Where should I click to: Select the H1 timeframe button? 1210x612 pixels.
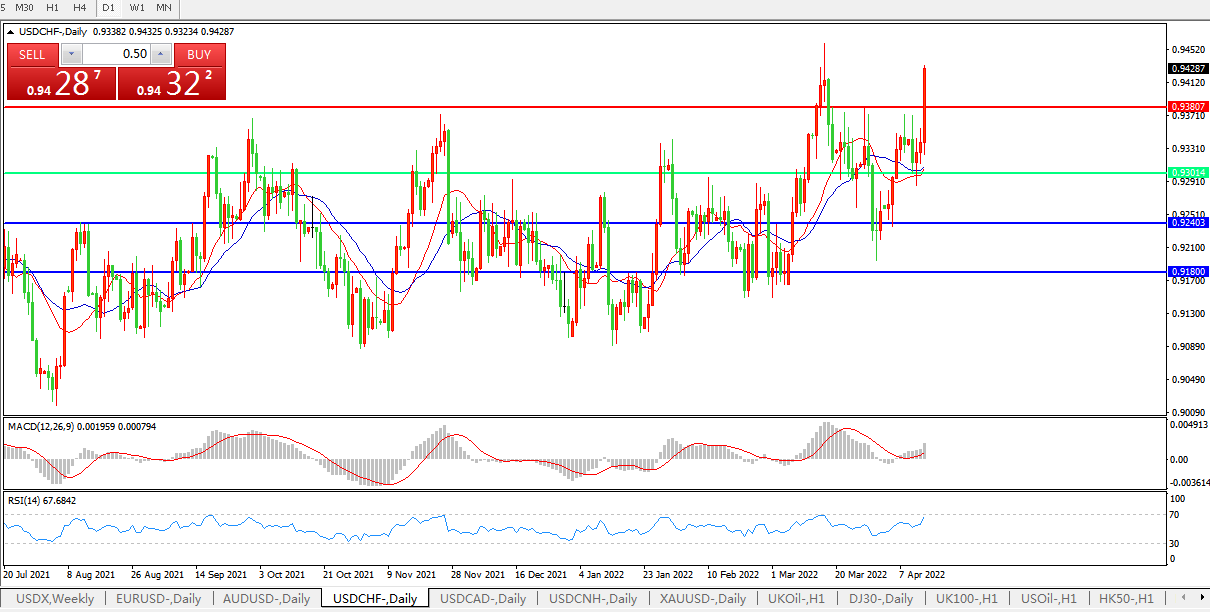pos(54,8)
